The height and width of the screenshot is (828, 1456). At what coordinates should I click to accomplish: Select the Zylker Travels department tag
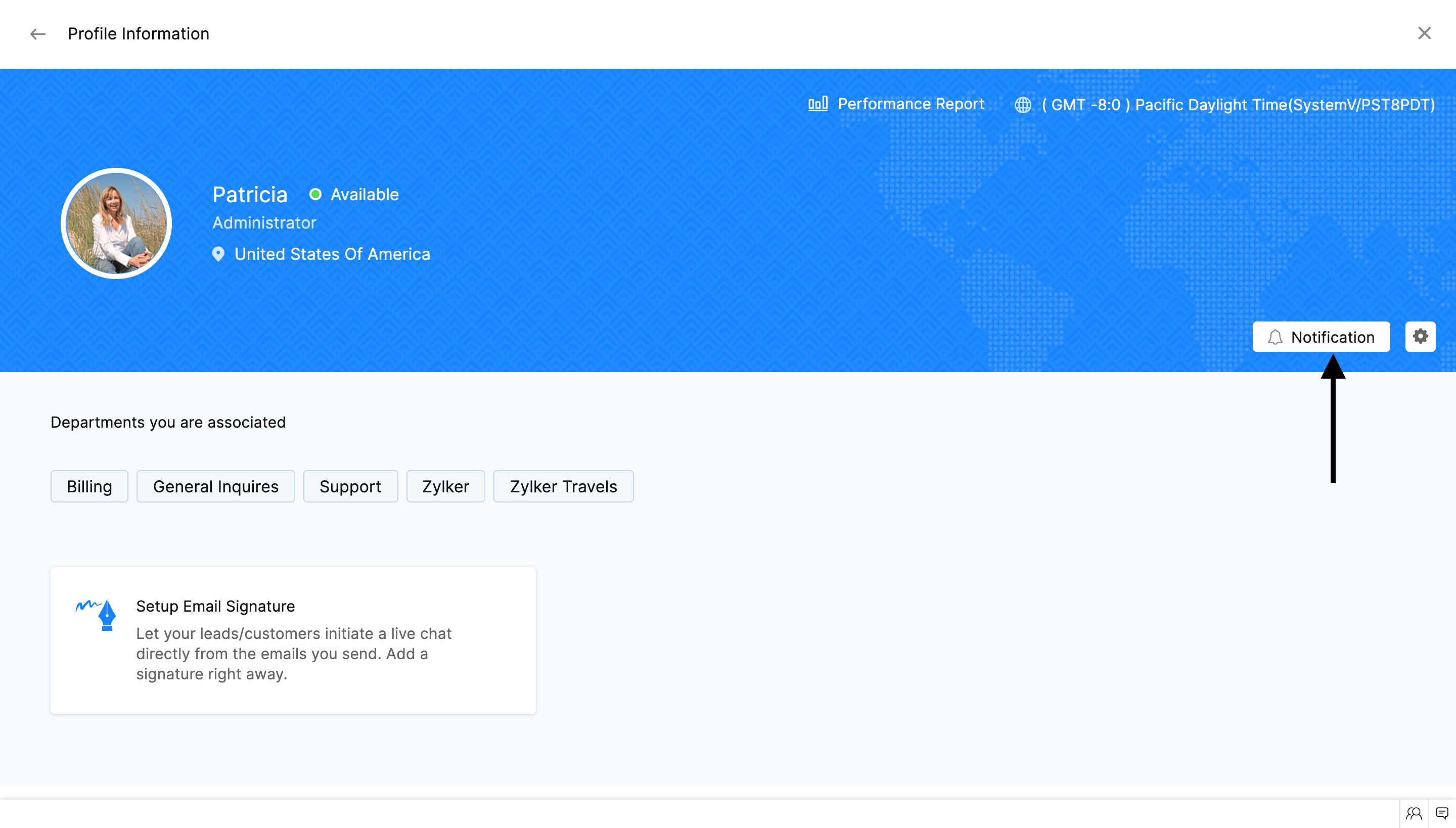pos(563,487)
